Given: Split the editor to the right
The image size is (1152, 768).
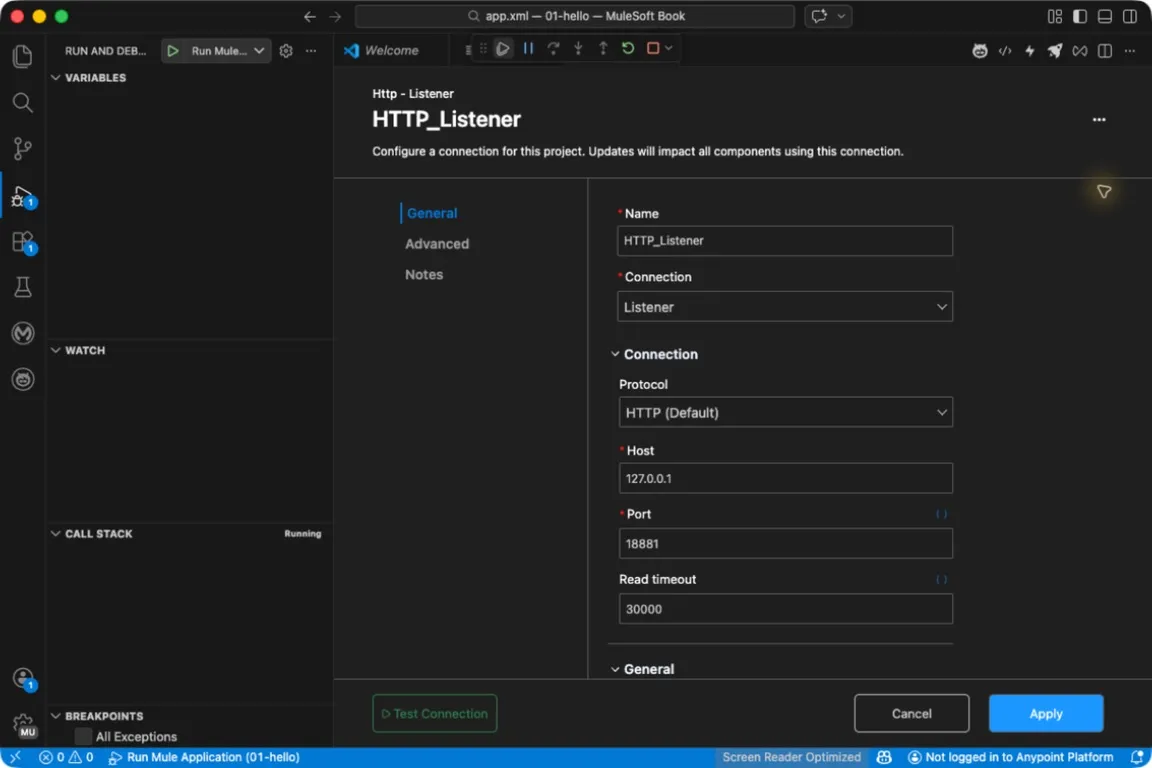Looking at the screenshot, I should coord(1104,51).
